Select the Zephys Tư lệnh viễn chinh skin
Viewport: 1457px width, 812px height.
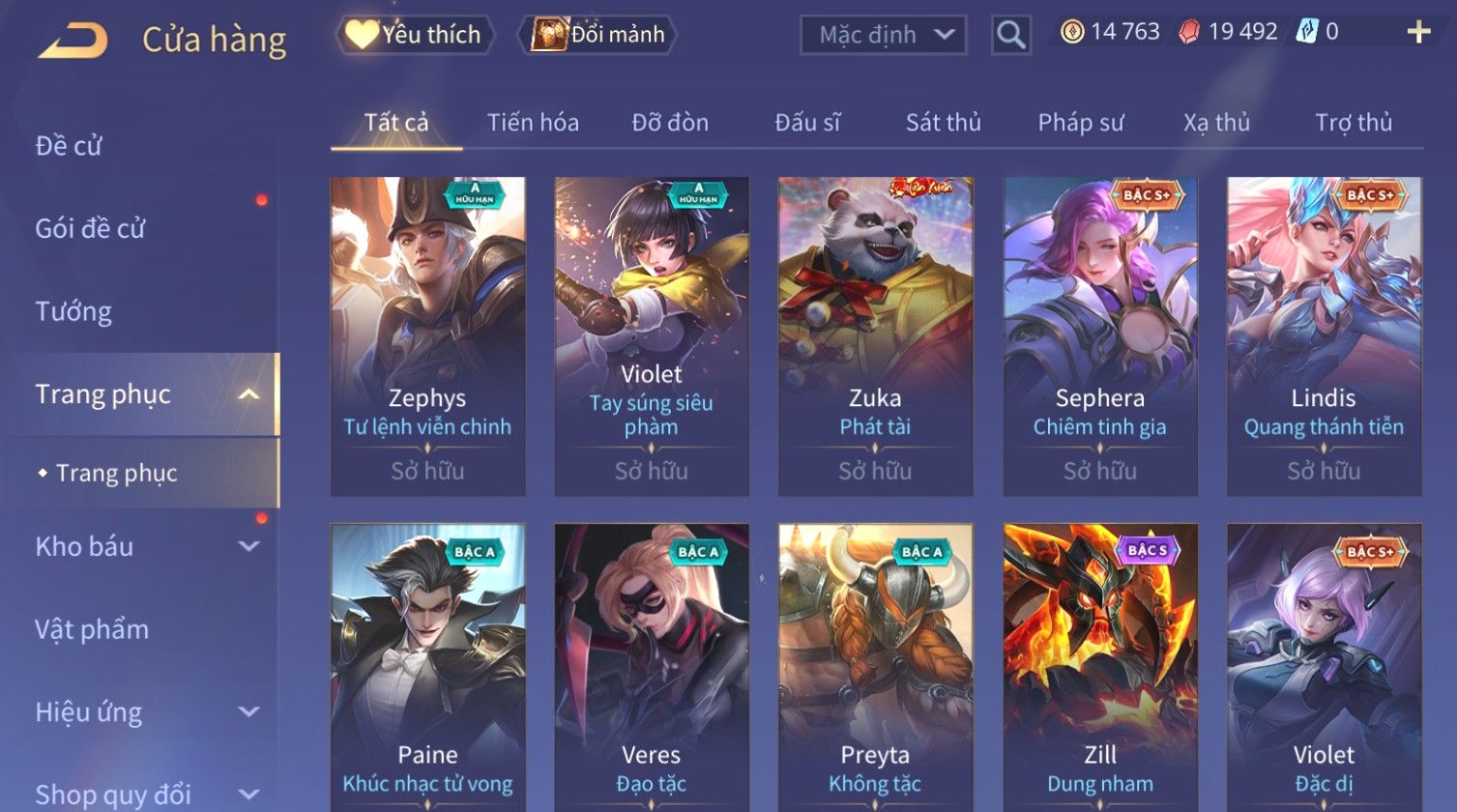[428, 336]
